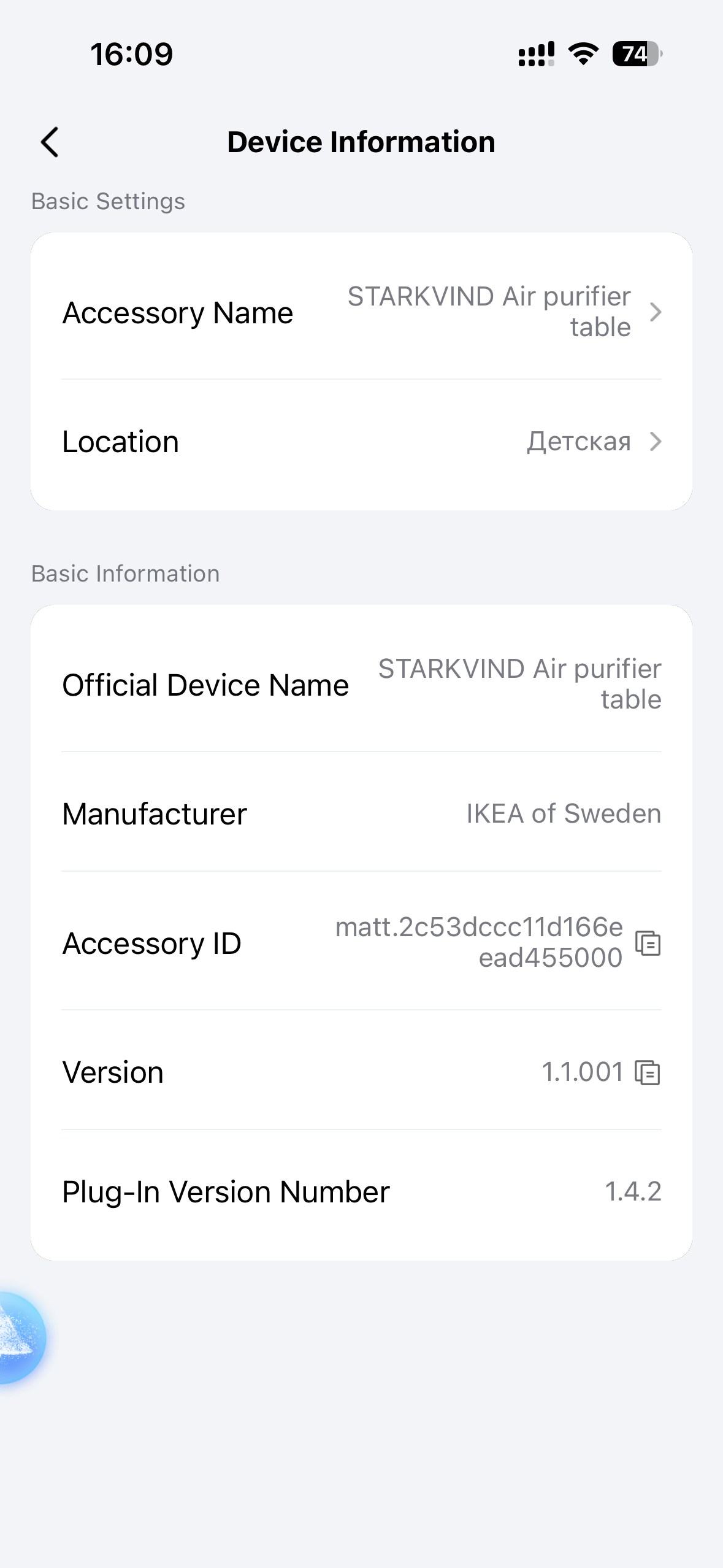Tap the Wi-Fi status icon

(583, 54)
